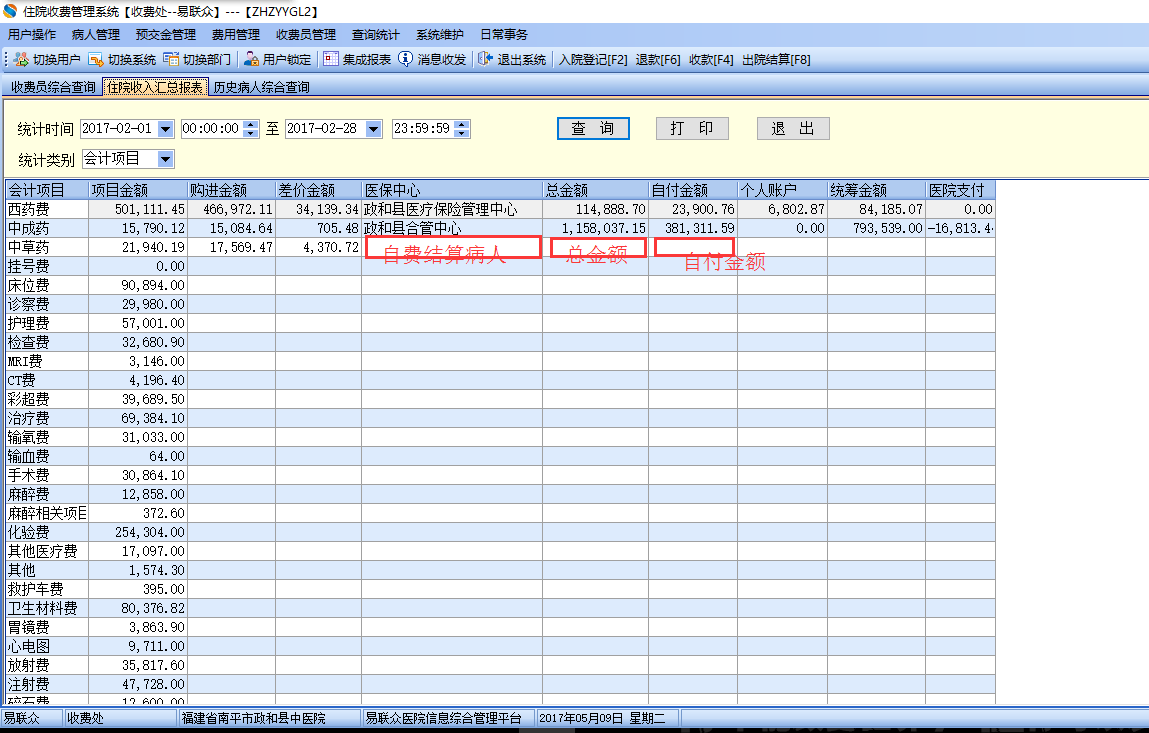Click 退款[F6] toolbar shortcut
The height and width of the screenshot is (733, 1149).
[x=658, y=60]
